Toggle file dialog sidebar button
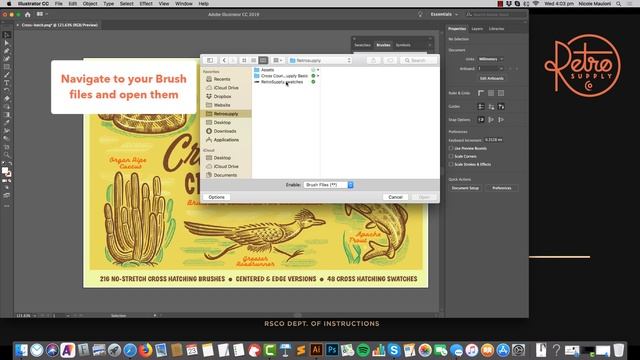The height and width of the screenshot is (360, 640). point(210,60)
